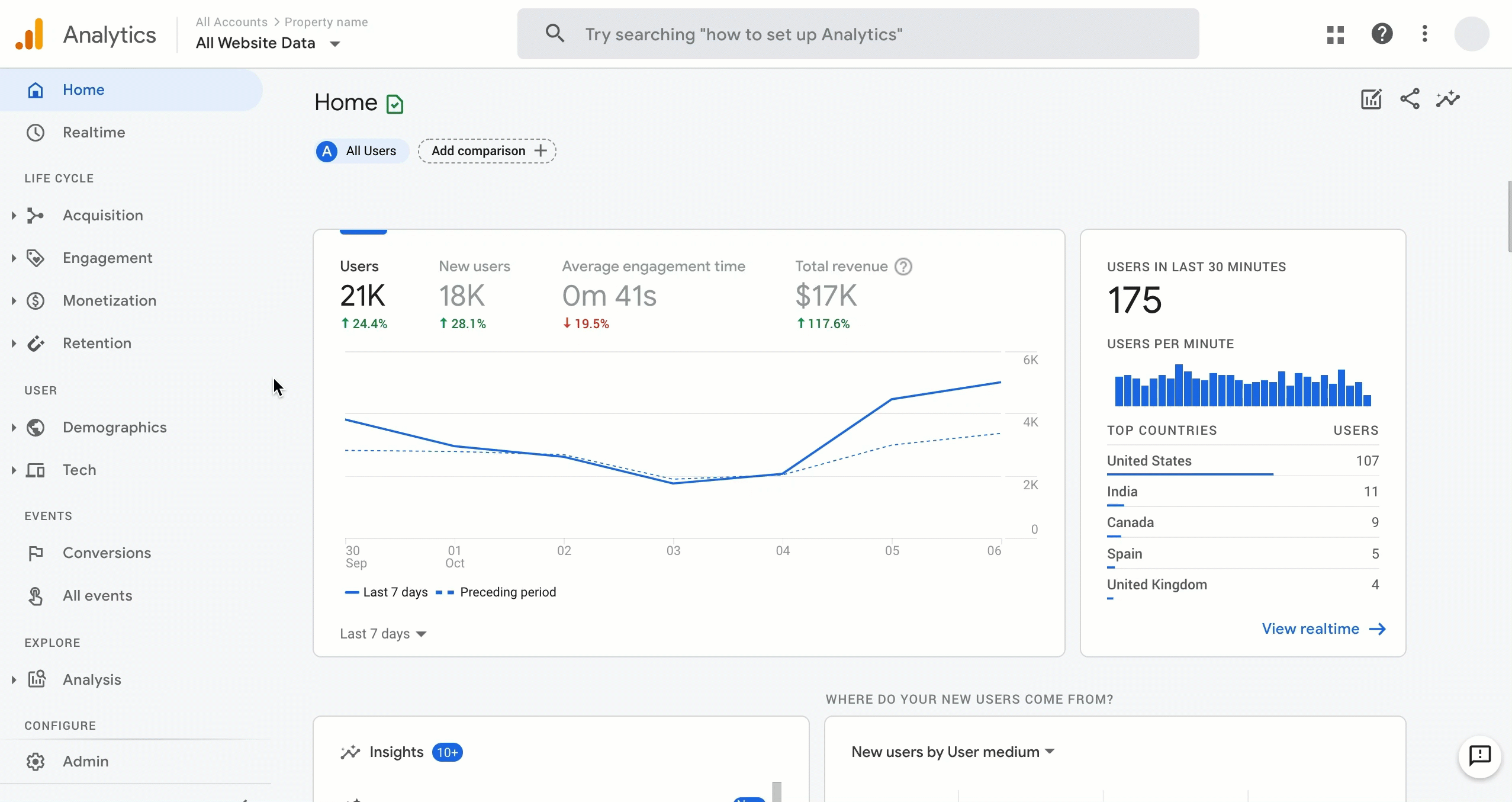
Task: Toggle the All Users segment filter
Action: click(357, 151)
